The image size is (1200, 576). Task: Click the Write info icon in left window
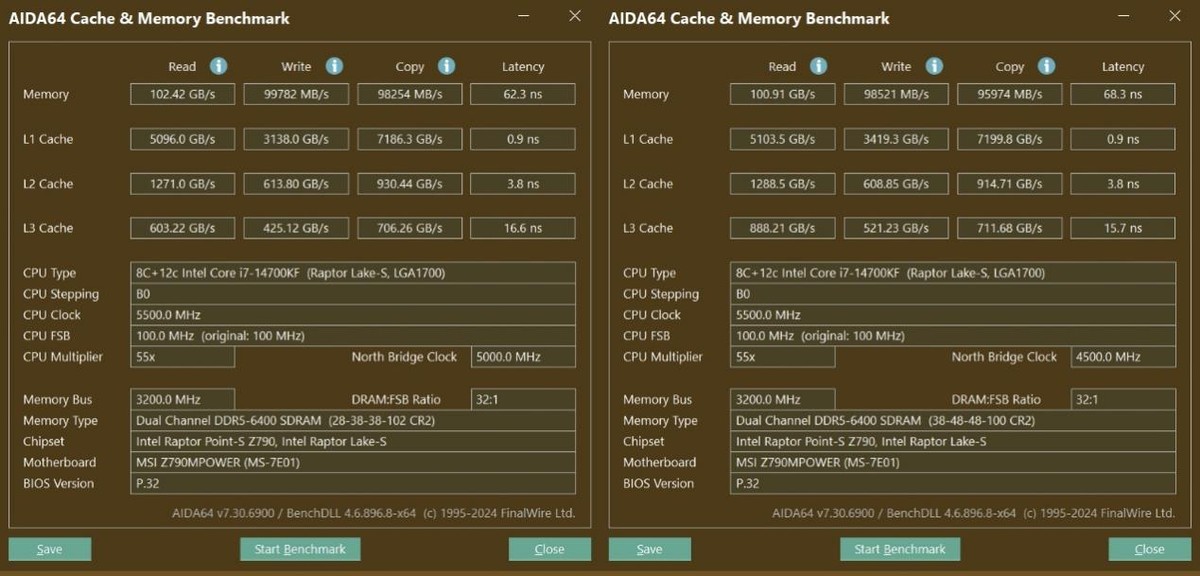click(x=334, y=66)
